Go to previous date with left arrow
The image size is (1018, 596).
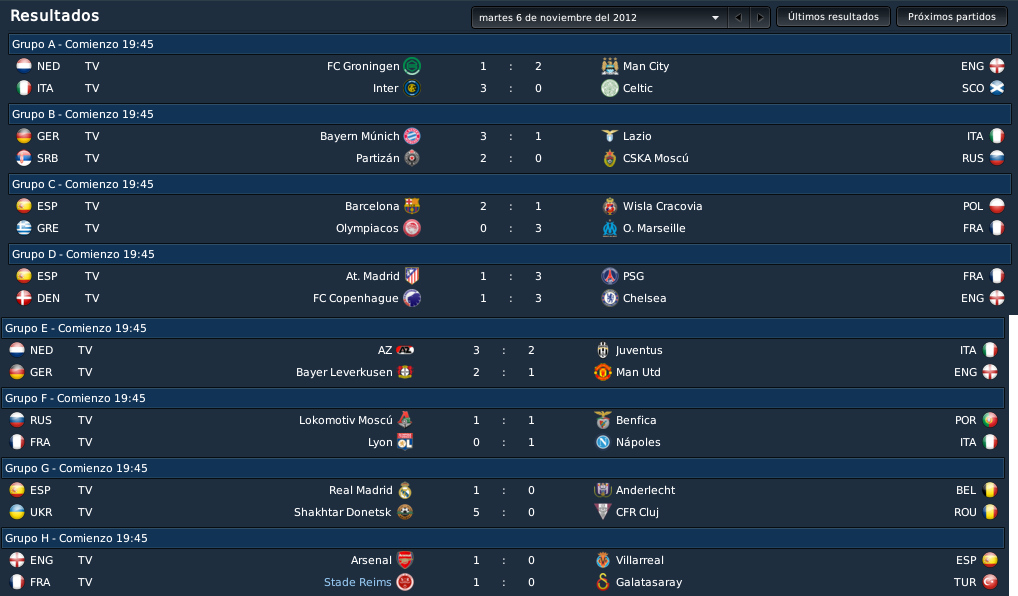(x=738, y=18)
